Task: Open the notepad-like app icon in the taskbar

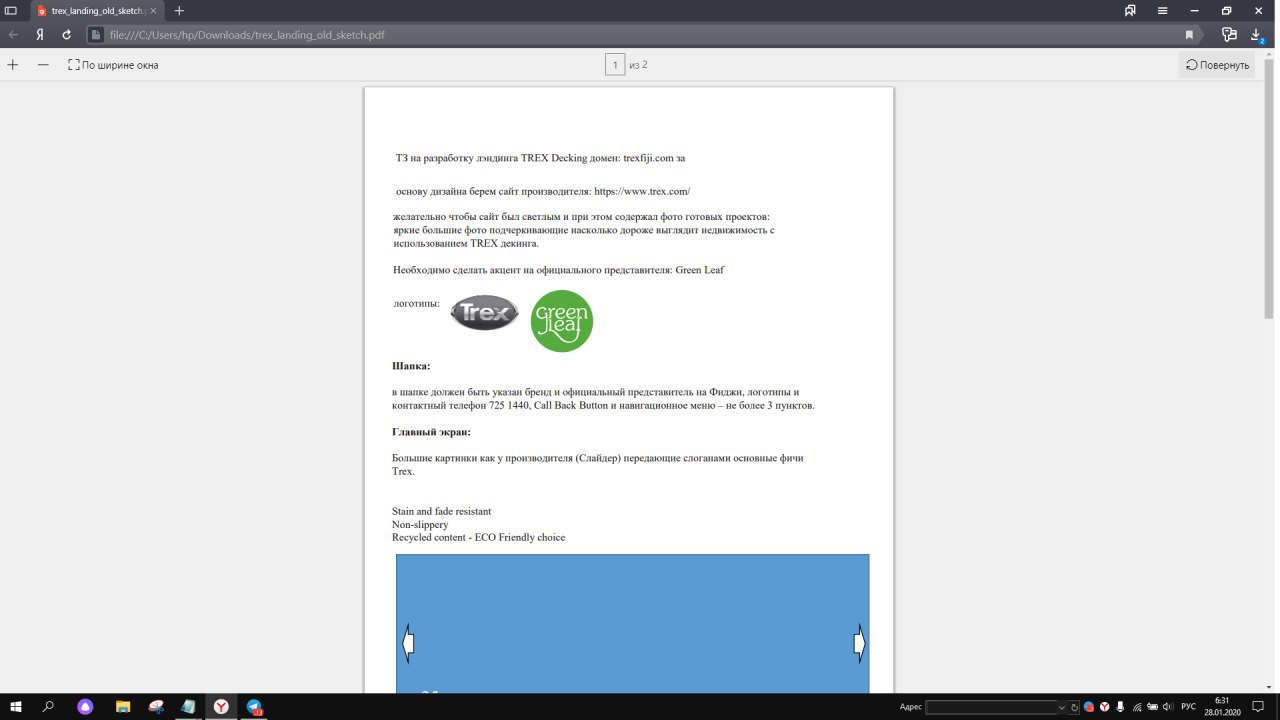Action: pyautogui.click(x=188, y=706)
